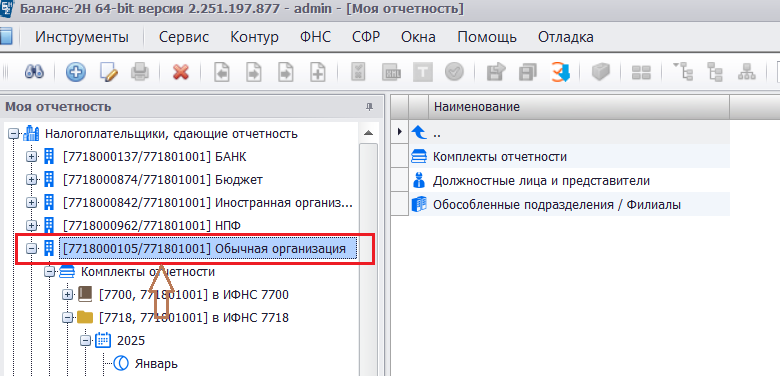This screenshot has height=376, width=780.
Task: Click the page with plus icon
Action: click(317, 73)
